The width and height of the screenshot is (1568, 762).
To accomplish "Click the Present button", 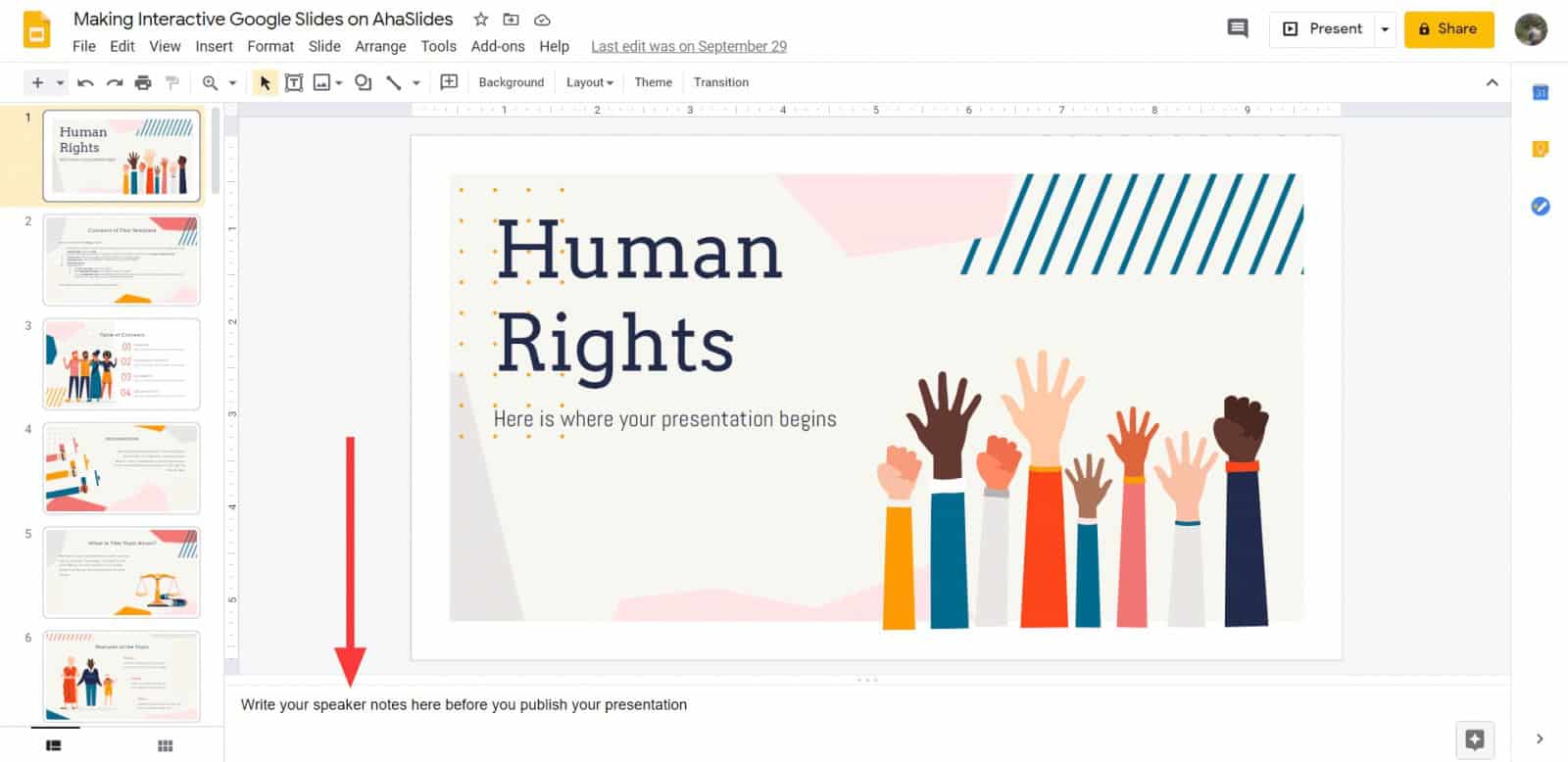I will 1323,29.
